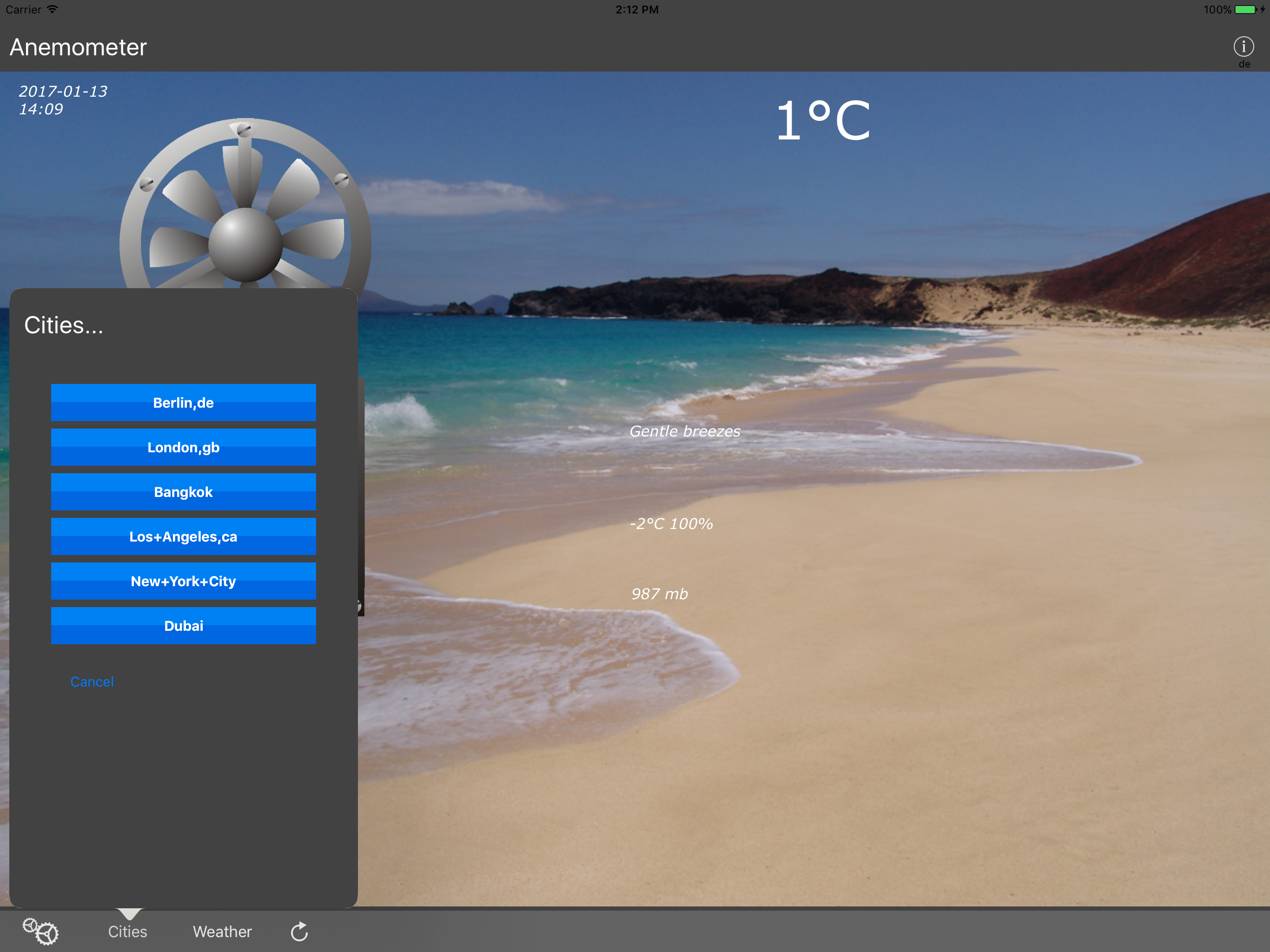Choose London,gb city button

[x=183, y=447]
